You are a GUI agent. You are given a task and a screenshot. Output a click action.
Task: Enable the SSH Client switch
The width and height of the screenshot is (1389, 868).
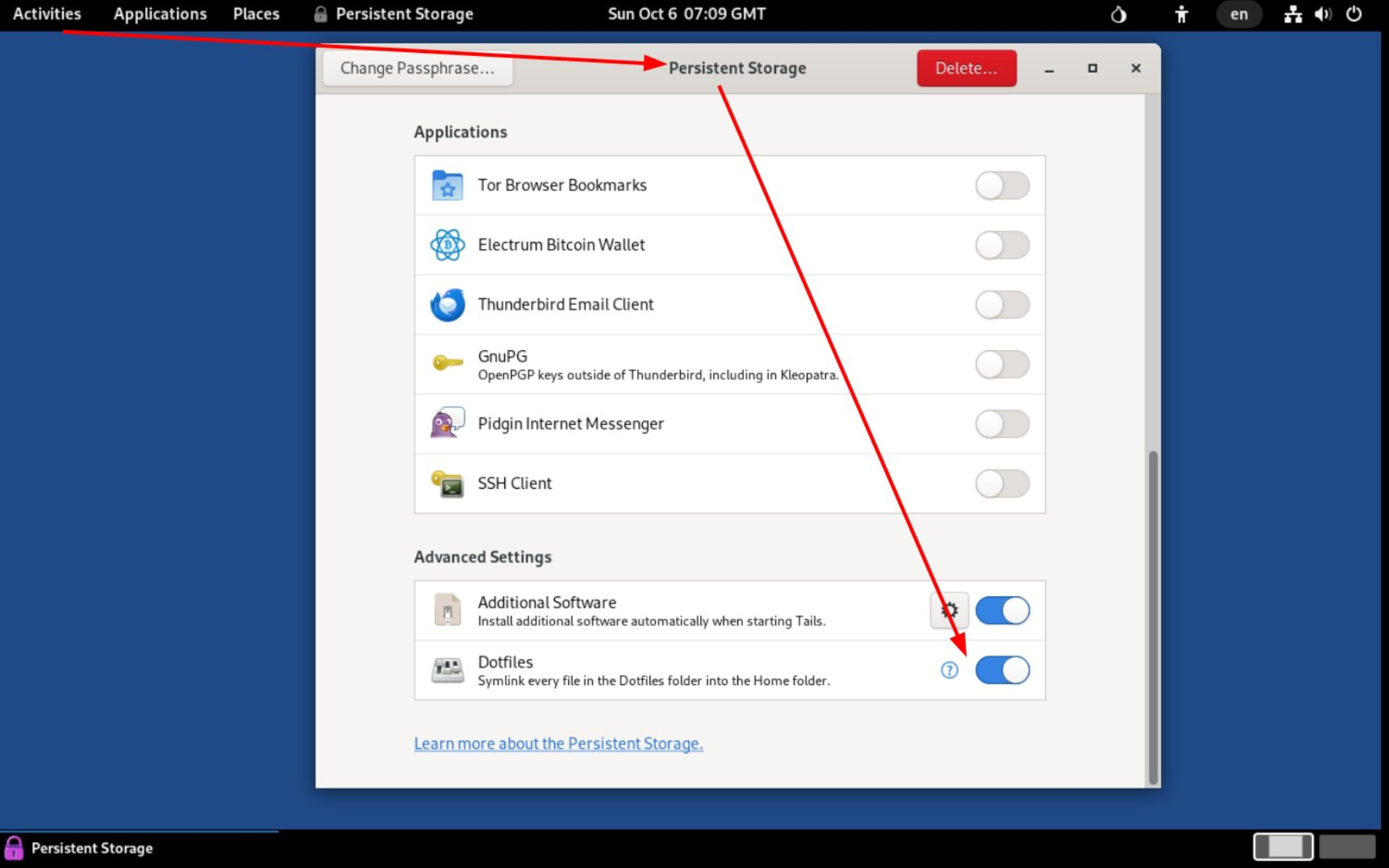(1002, 483)
